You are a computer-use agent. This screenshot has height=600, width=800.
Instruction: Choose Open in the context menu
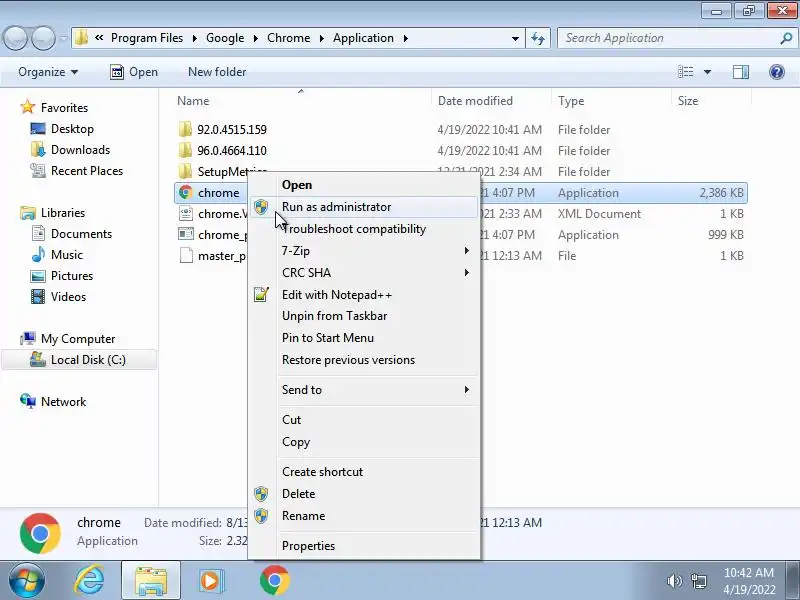(364, 185)
